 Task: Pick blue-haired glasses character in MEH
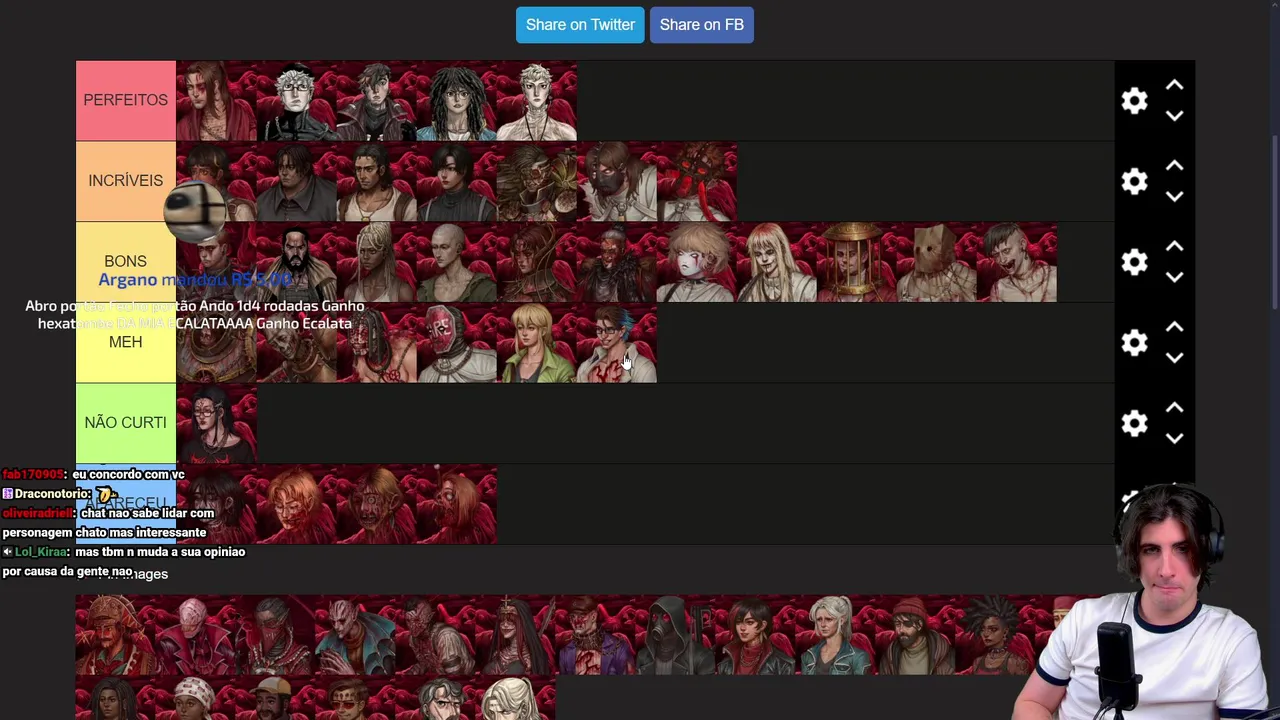617,343
